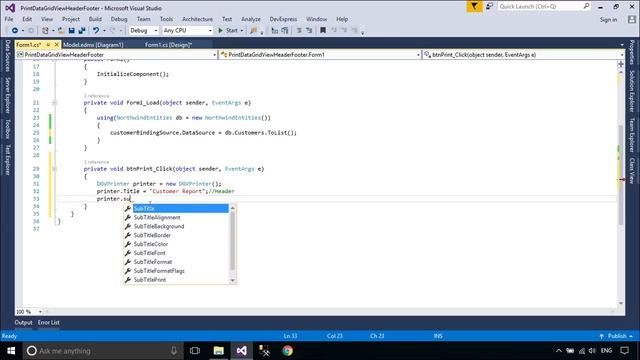Image resolution: width=640 pixels, height=360 pixels.
Task: Open the DevExpress menu
Action: (x=283, y=19)
